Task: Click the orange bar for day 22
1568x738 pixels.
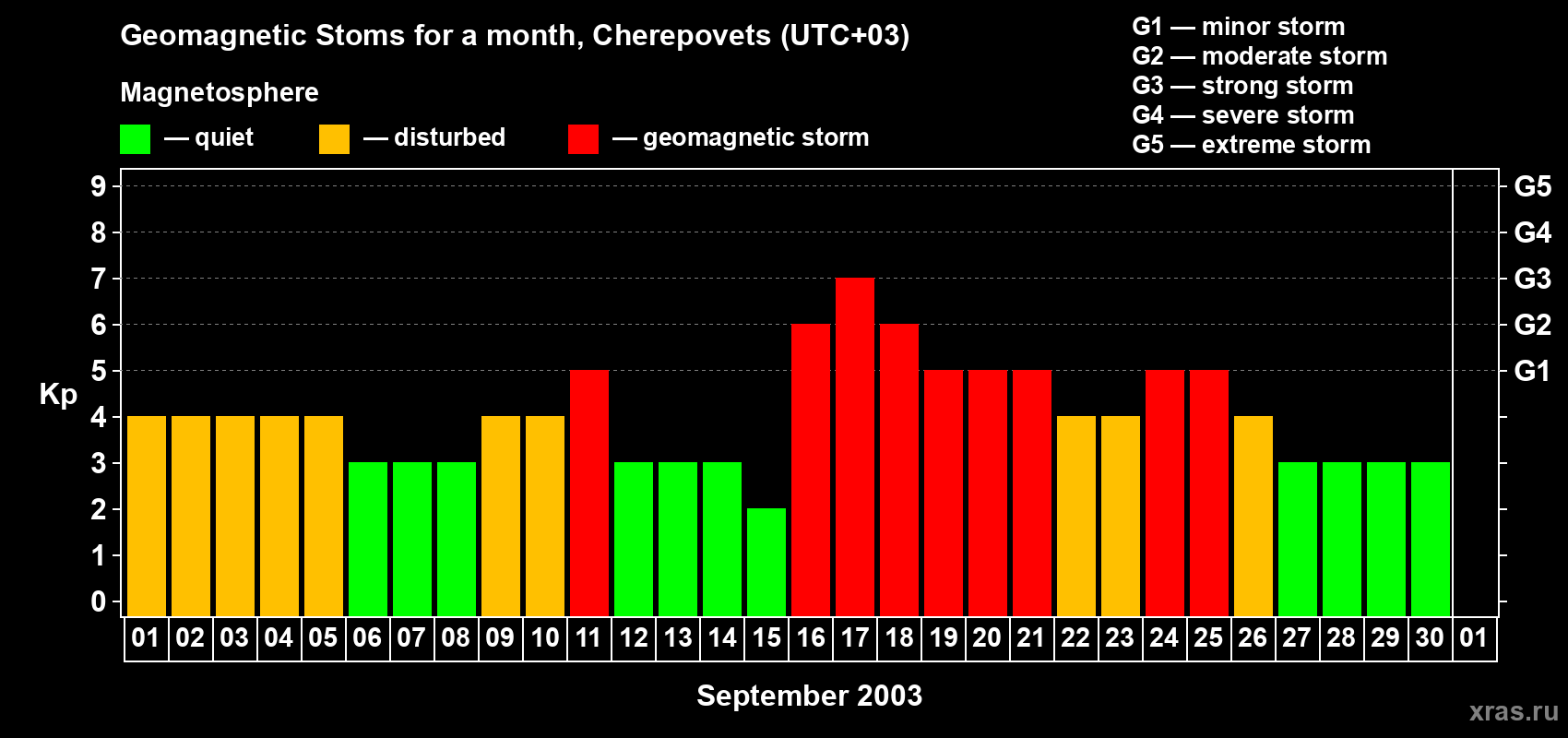Action: tap(1076, 516)
